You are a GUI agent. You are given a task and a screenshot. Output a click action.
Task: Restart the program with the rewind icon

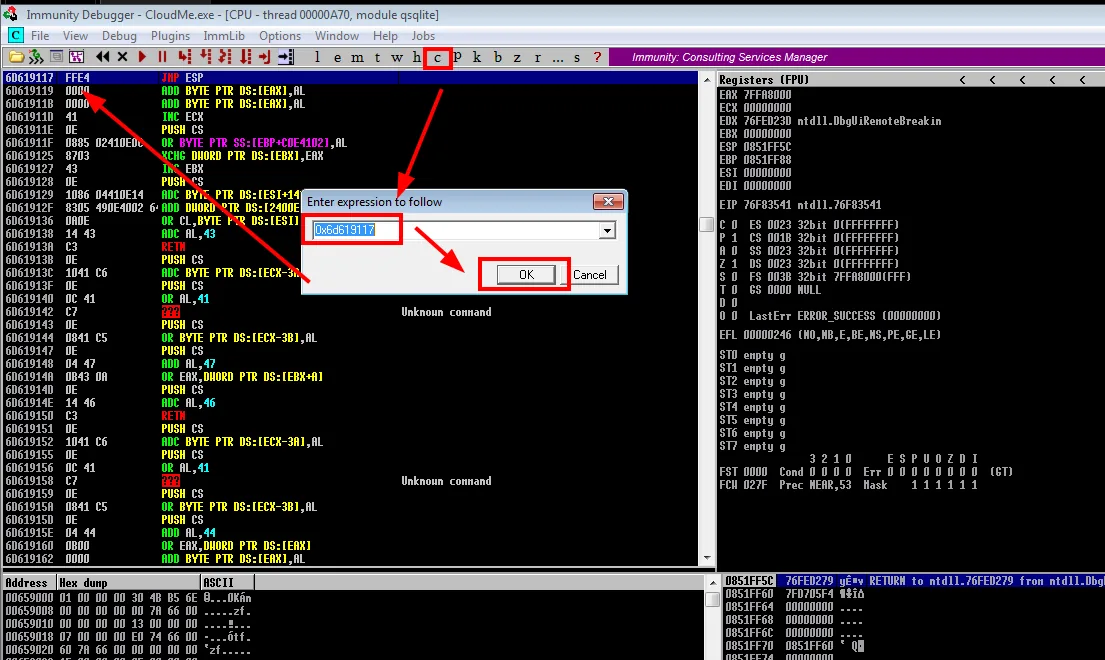tap(103, 57)
